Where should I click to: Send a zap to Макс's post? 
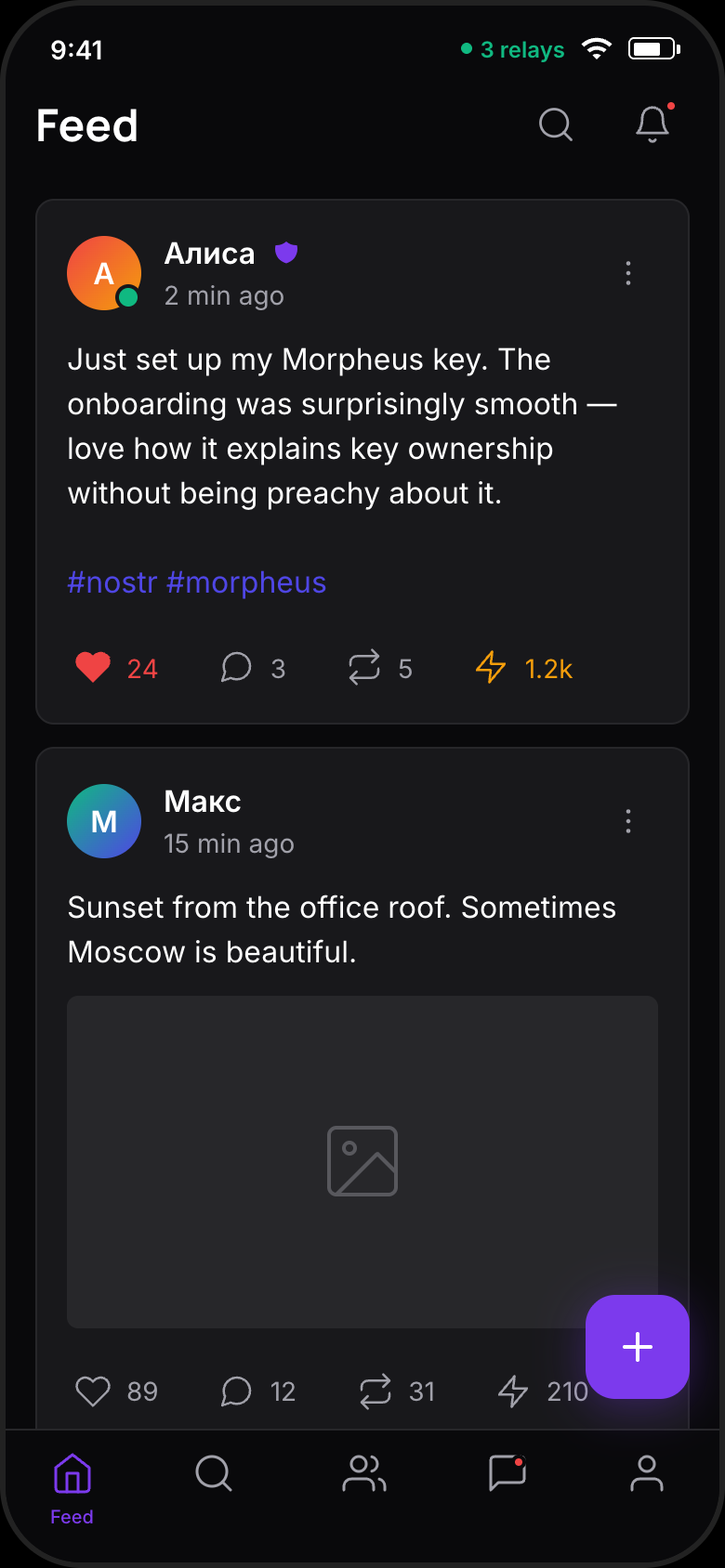pyautogui.click(x=513, y=1391)
